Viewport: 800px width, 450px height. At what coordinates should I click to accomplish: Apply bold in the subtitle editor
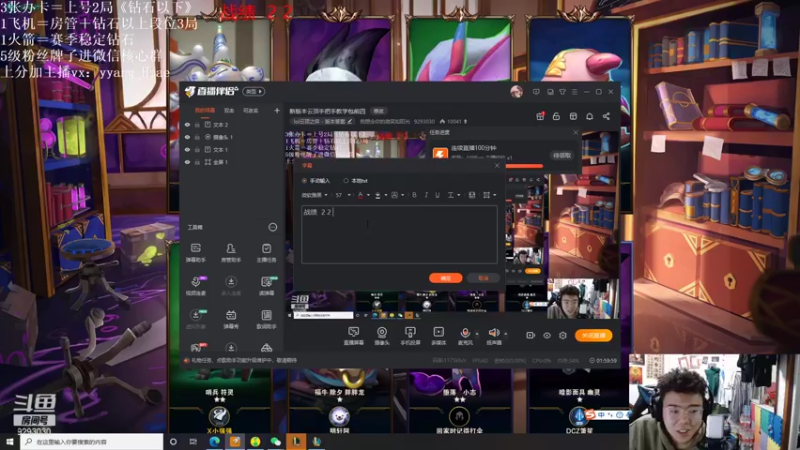[x=414, y=195]
